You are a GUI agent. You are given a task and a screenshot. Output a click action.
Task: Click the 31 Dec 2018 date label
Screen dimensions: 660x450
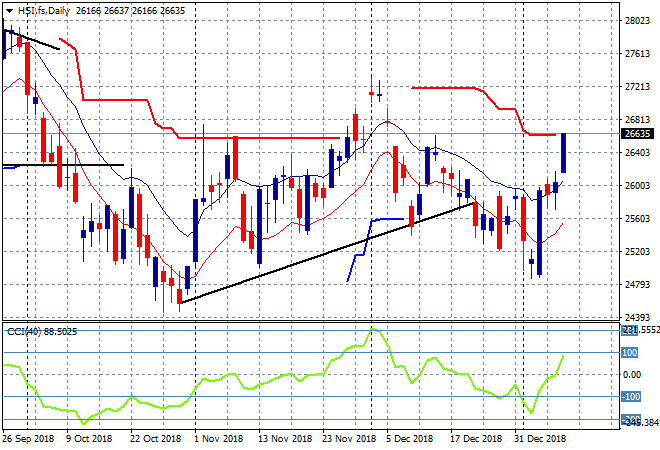[540, 439]
